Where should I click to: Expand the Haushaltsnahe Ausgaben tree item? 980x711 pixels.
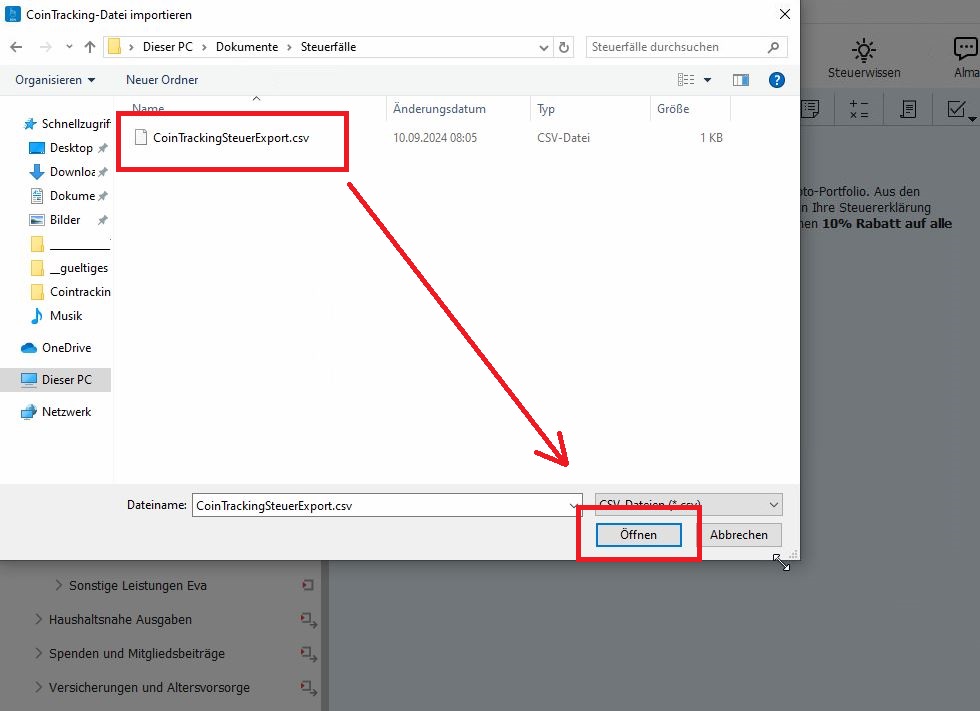(x=39, y=620)
